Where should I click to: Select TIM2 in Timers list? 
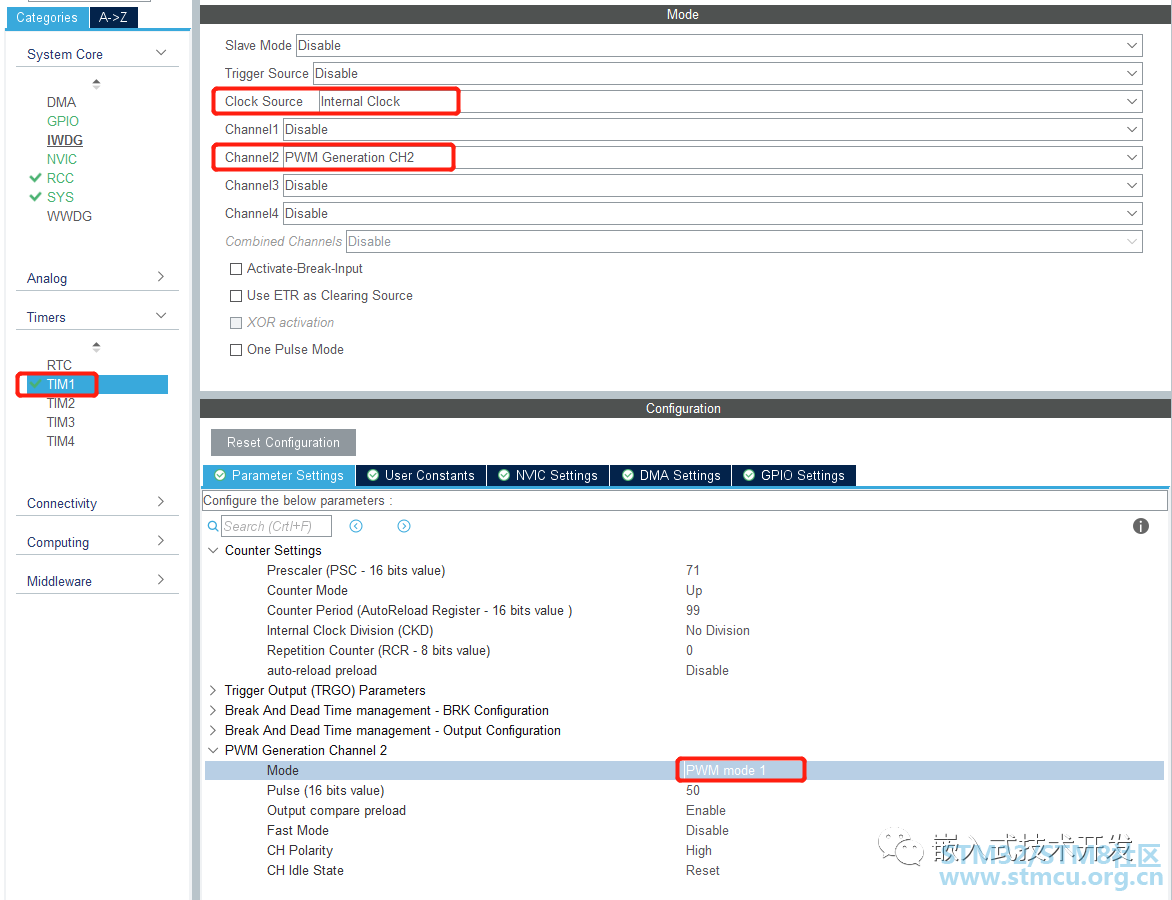point(61,403)
